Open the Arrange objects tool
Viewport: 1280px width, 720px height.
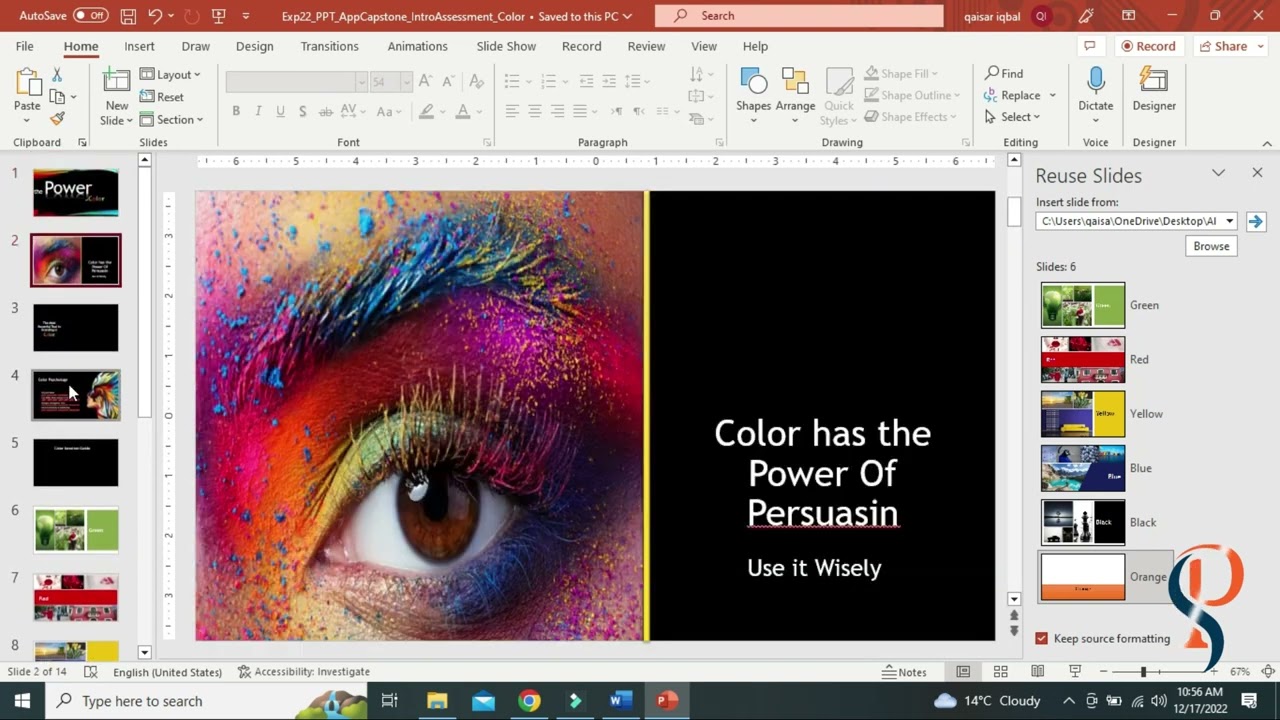[795, 96]
